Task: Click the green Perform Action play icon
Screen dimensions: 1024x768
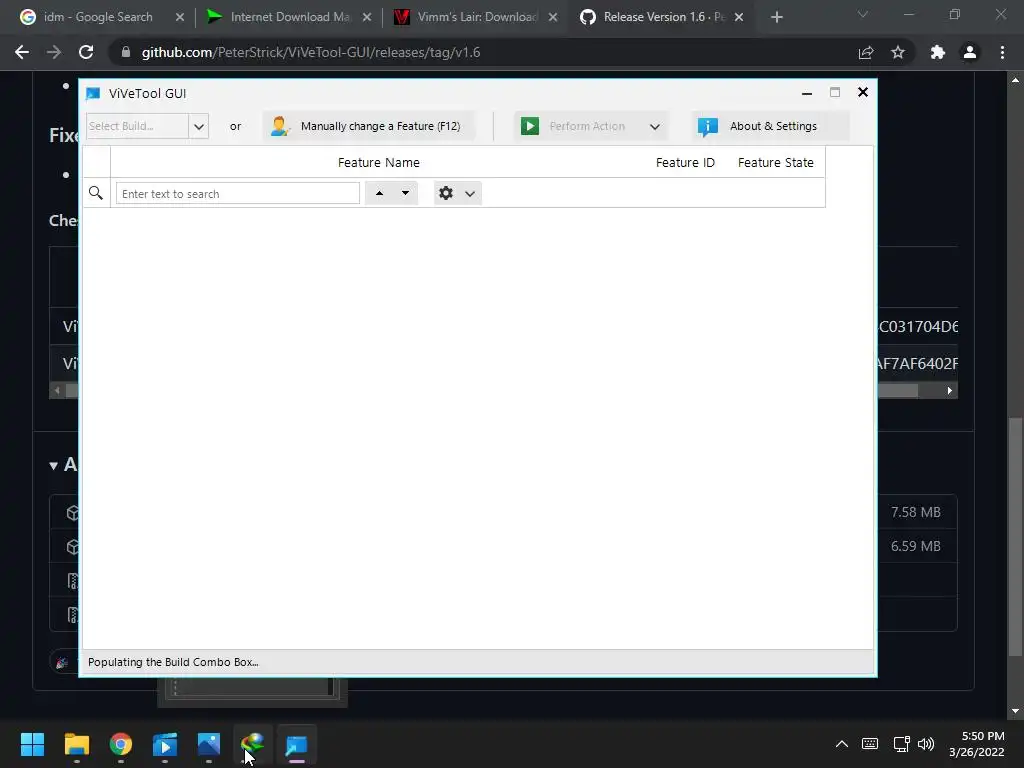Action: click(530, 126)
